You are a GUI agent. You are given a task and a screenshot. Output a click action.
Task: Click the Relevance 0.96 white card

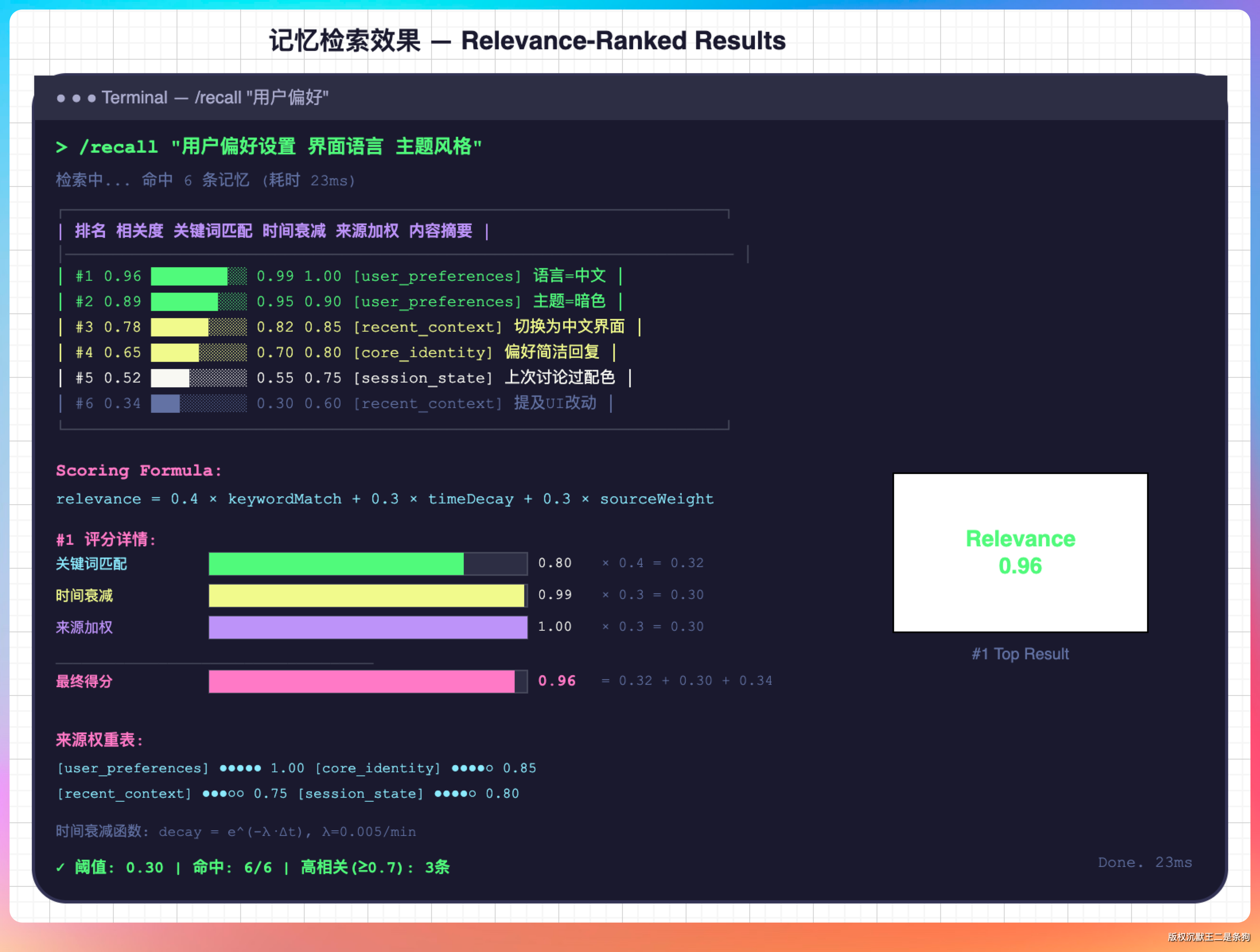1020,552
